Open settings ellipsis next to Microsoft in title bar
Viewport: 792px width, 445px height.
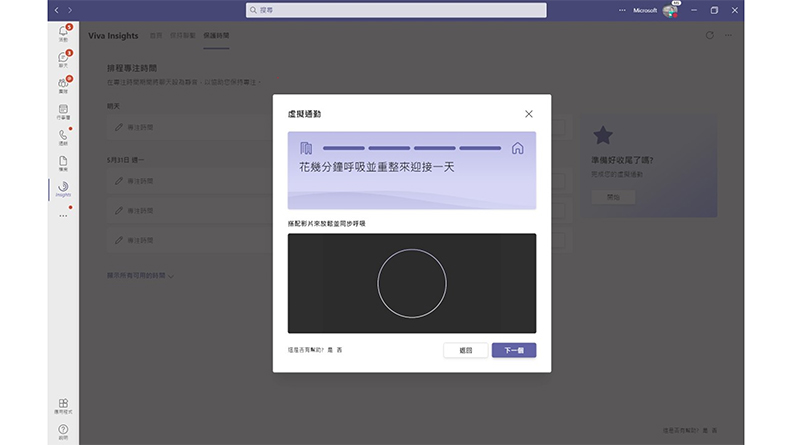pyautogui.click(x=622, y=10)
